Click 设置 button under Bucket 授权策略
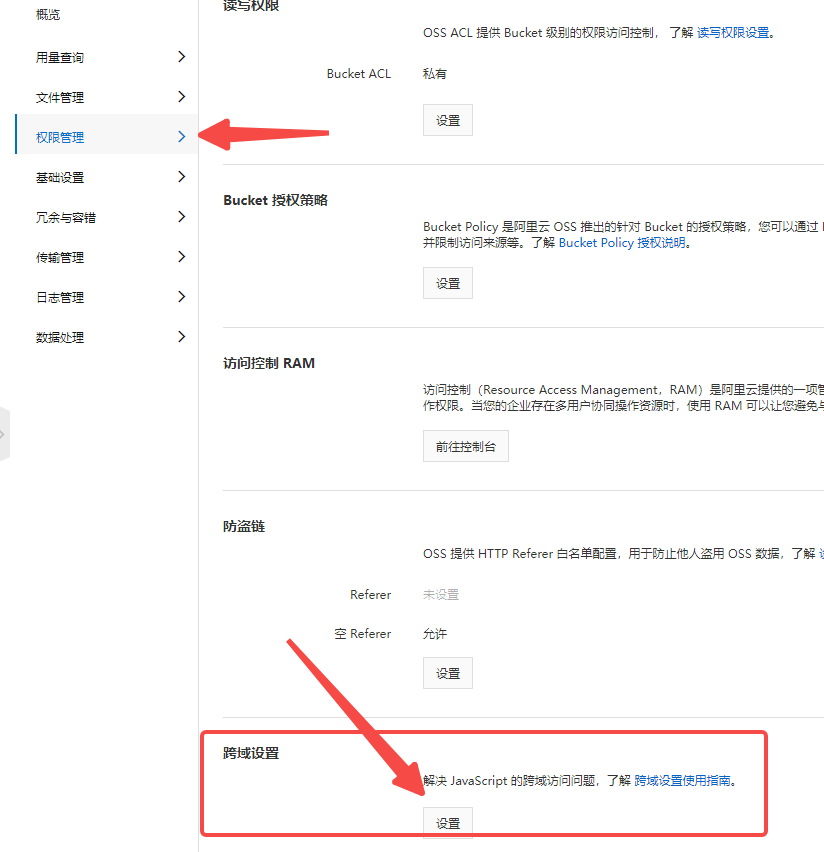Image resolution: width=824 pixels, height=852 pixels. 448,283
